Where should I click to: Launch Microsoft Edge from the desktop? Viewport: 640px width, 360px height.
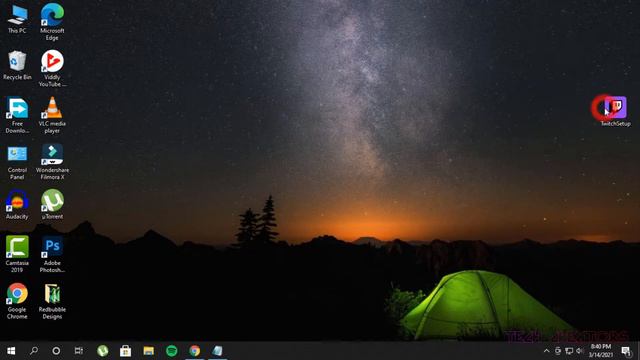52,22
